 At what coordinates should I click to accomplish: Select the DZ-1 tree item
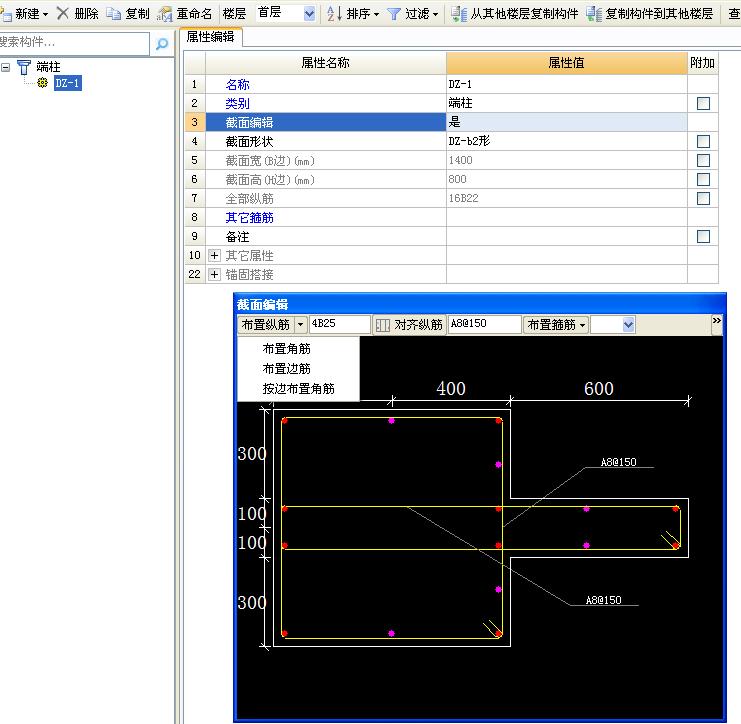[x=67, y=83]
